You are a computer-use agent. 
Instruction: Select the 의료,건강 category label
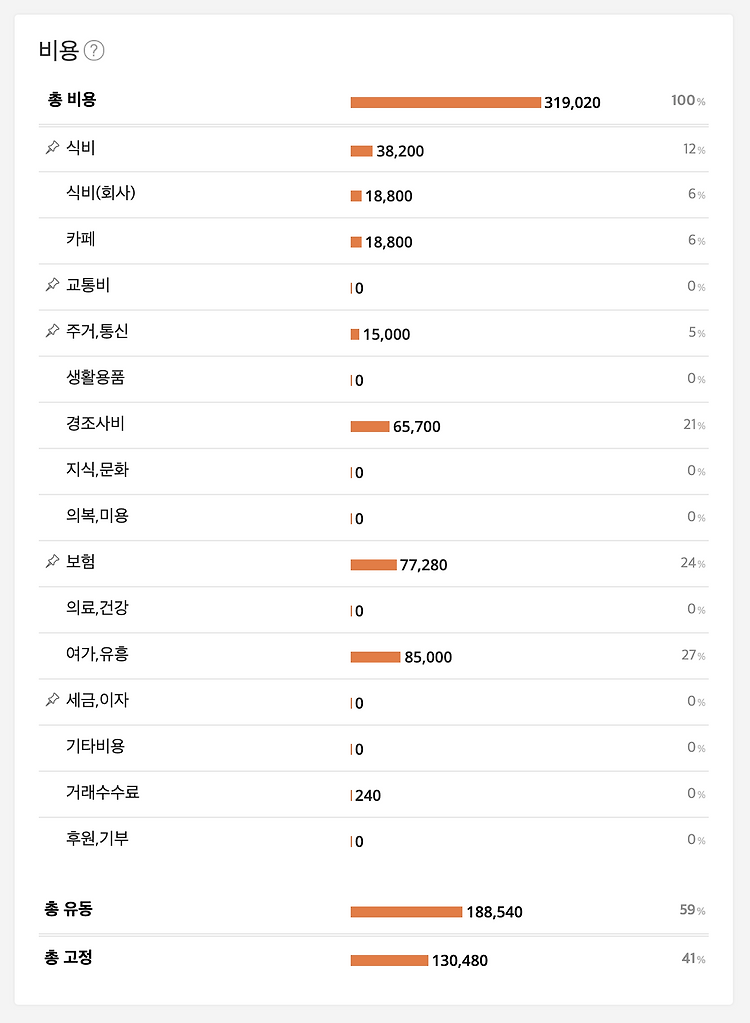pyautogui.click(x=97, y=608)
